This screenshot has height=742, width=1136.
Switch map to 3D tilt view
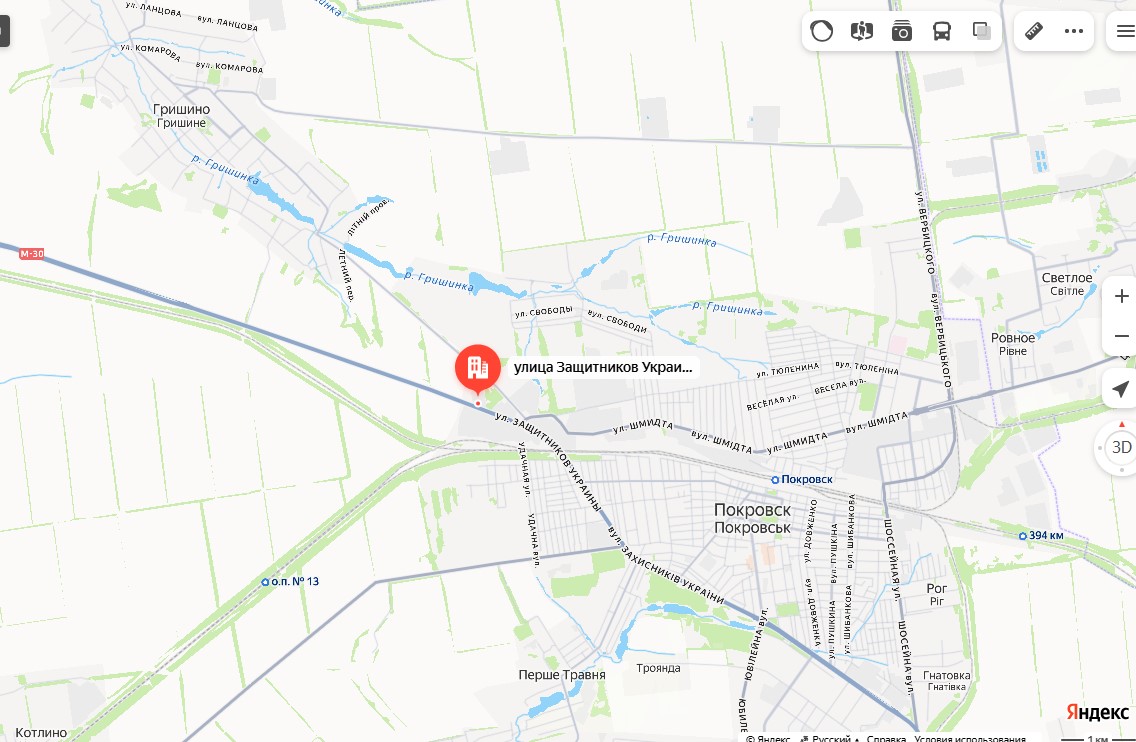click(1121, 447)
